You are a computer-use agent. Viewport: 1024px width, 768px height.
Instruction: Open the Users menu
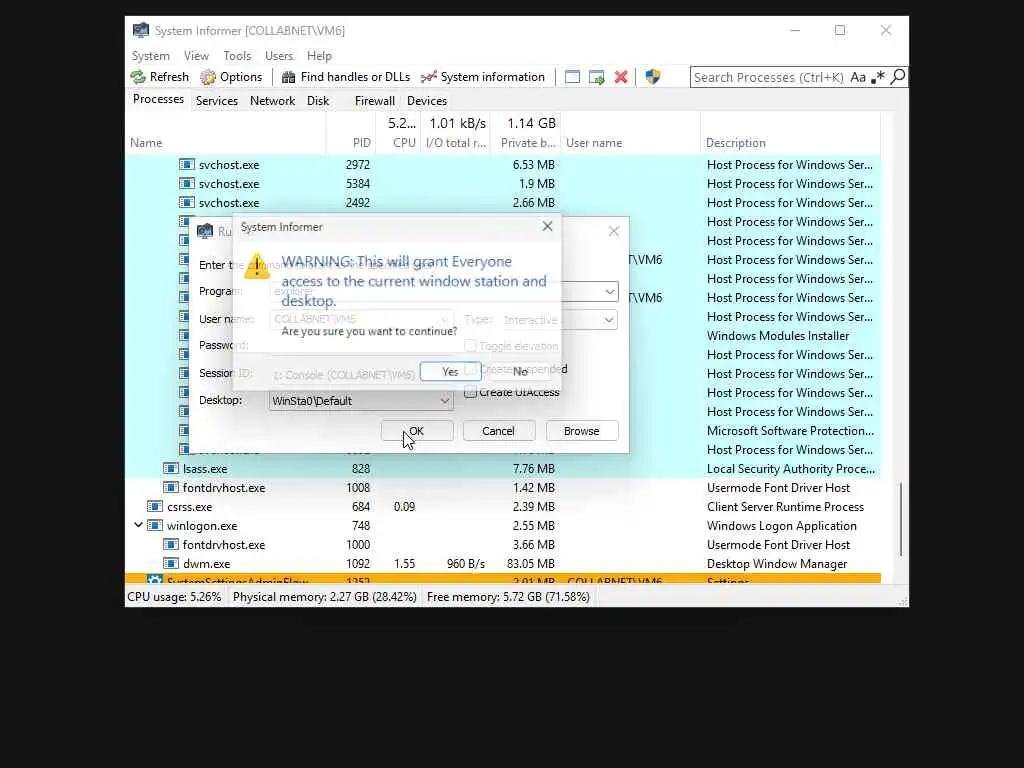(279, 56)
